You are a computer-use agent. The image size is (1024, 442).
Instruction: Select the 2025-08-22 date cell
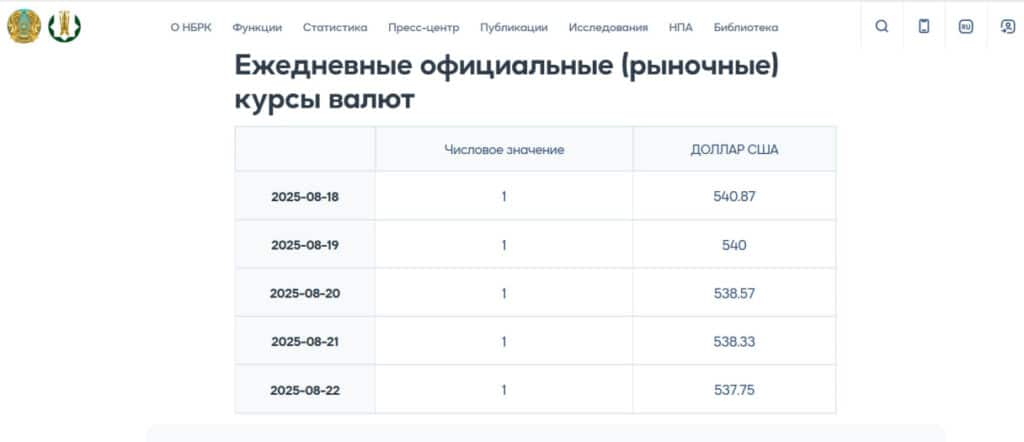click(x=305, y=390)
